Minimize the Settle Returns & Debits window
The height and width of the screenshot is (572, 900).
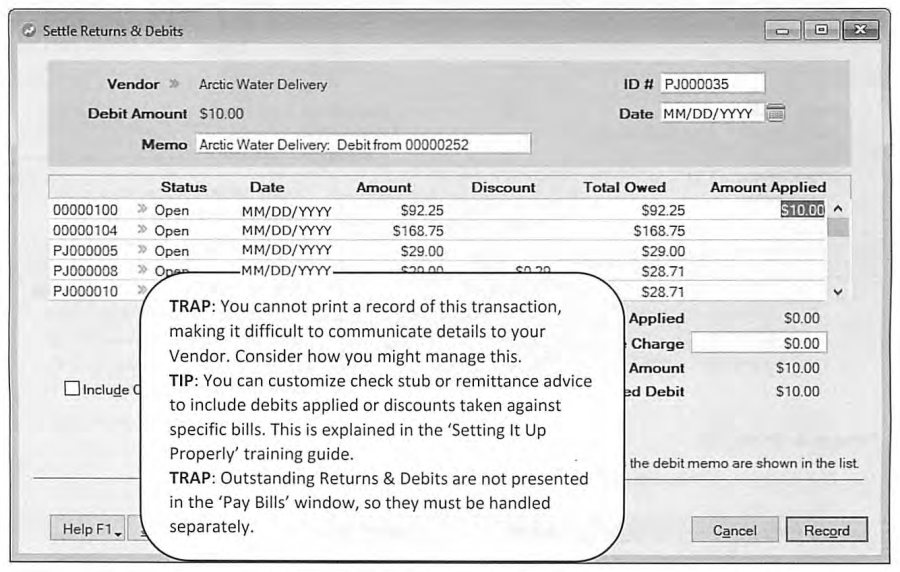click(782, 30)
